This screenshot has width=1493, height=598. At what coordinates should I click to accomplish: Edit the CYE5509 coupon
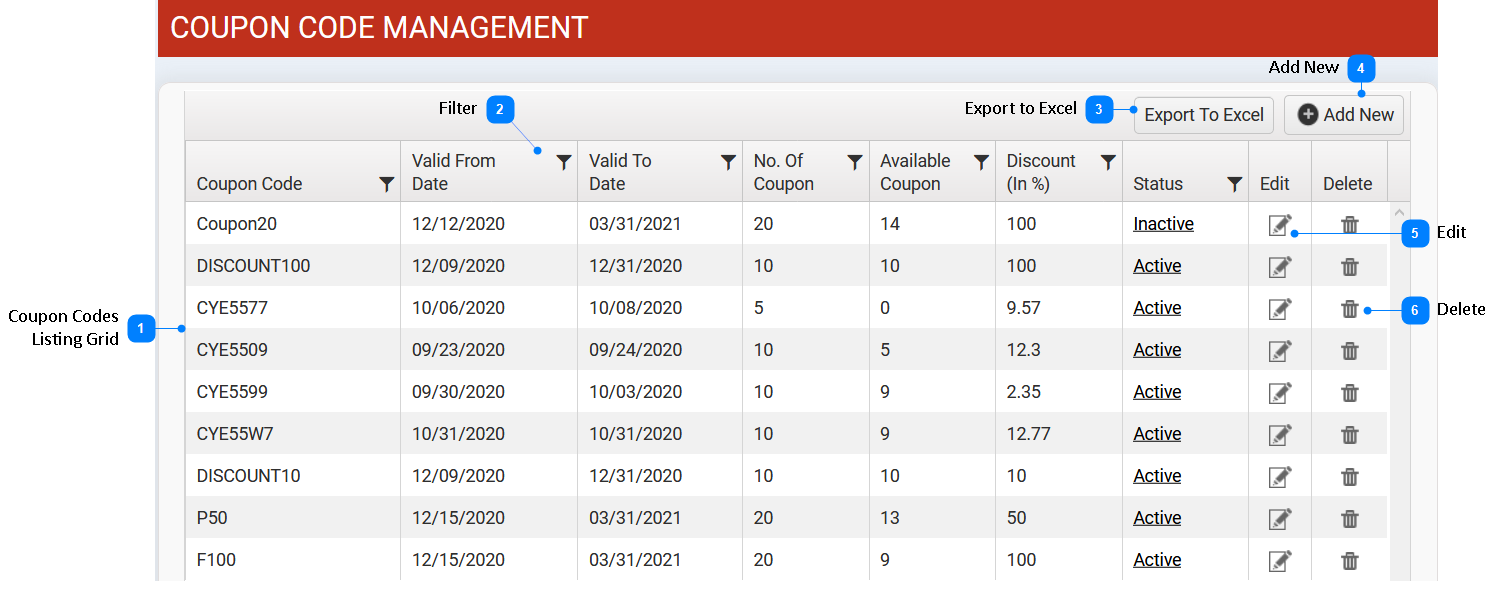pyautogui.click(x=1280, y=351)
